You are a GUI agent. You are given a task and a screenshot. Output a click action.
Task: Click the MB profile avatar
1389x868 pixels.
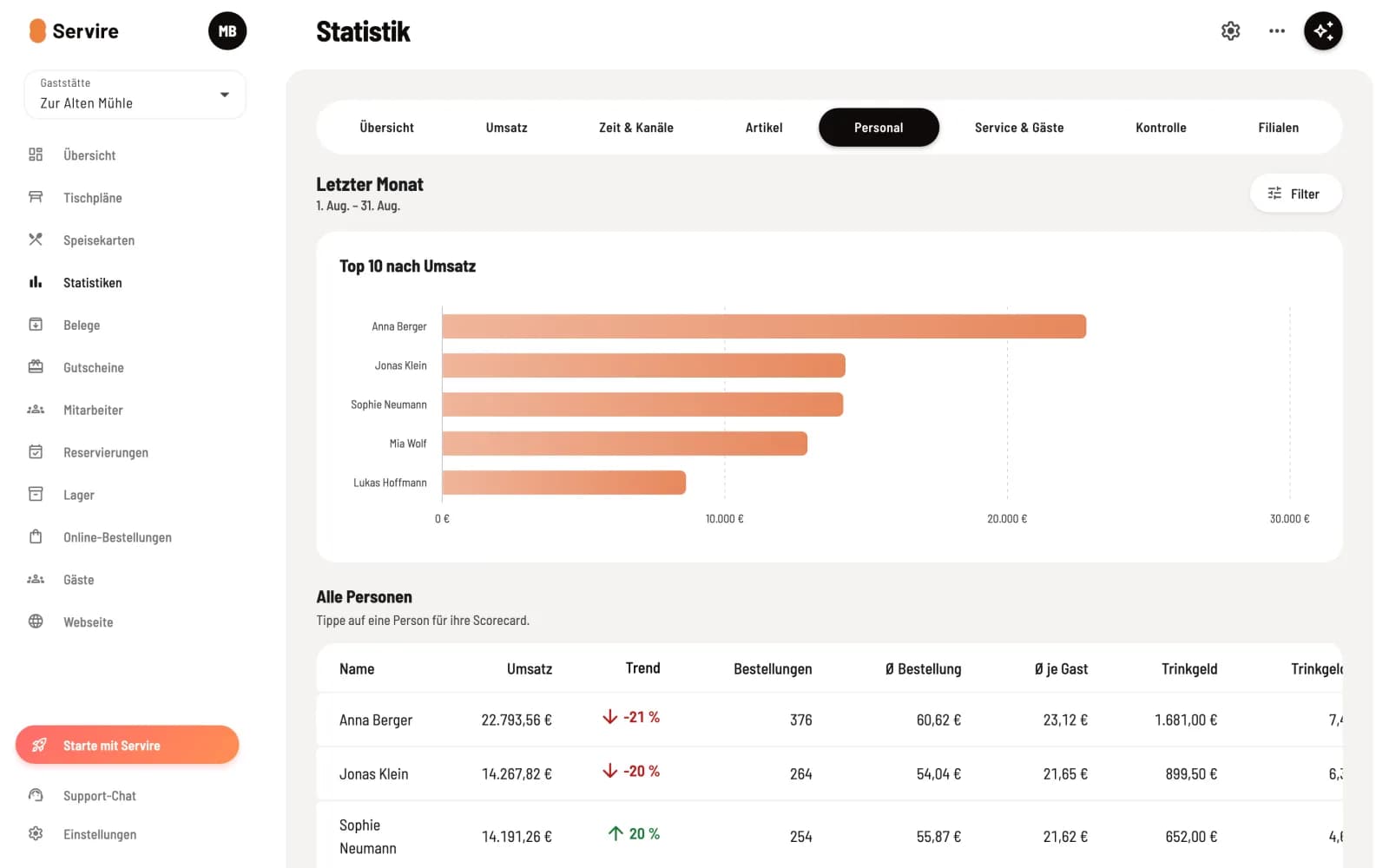pyautogui.click(x=227, y=31)
